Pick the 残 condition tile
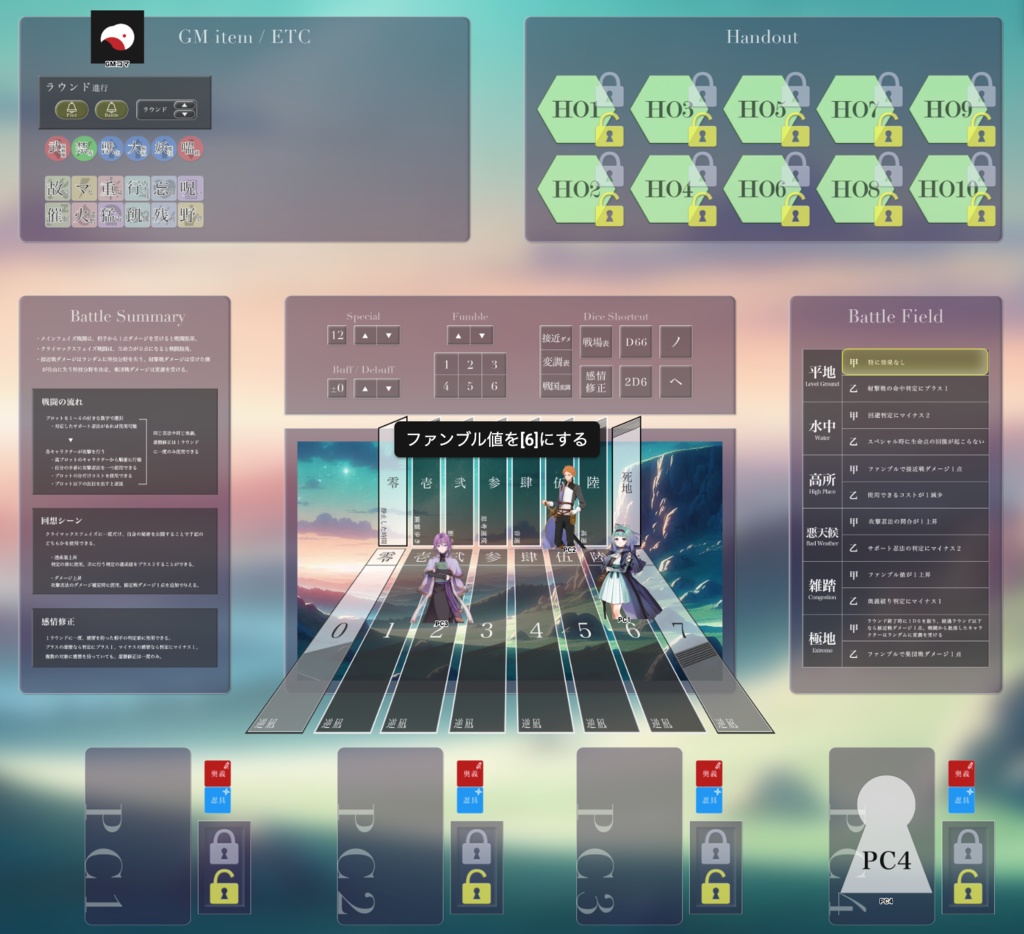 click(x=164, y=215)
